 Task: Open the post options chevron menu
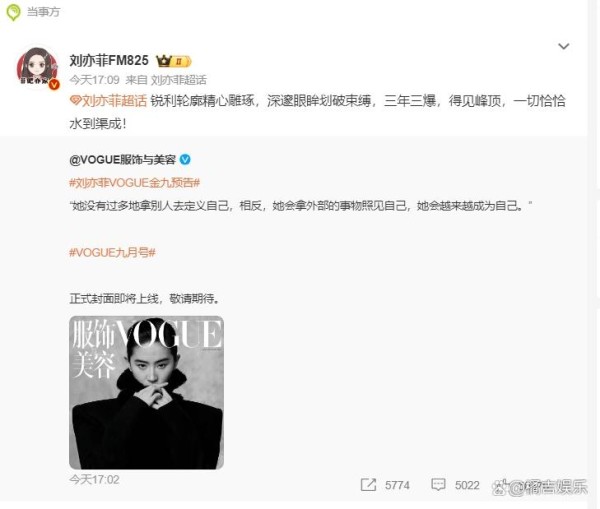coord(564,46)
